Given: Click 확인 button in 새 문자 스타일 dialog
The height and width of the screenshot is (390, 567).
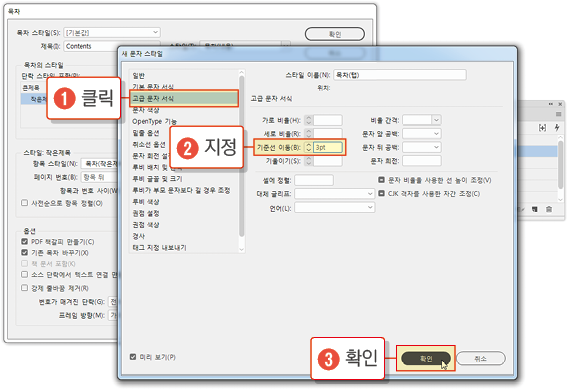Looking at the screenshot, I should pos(426,358).
